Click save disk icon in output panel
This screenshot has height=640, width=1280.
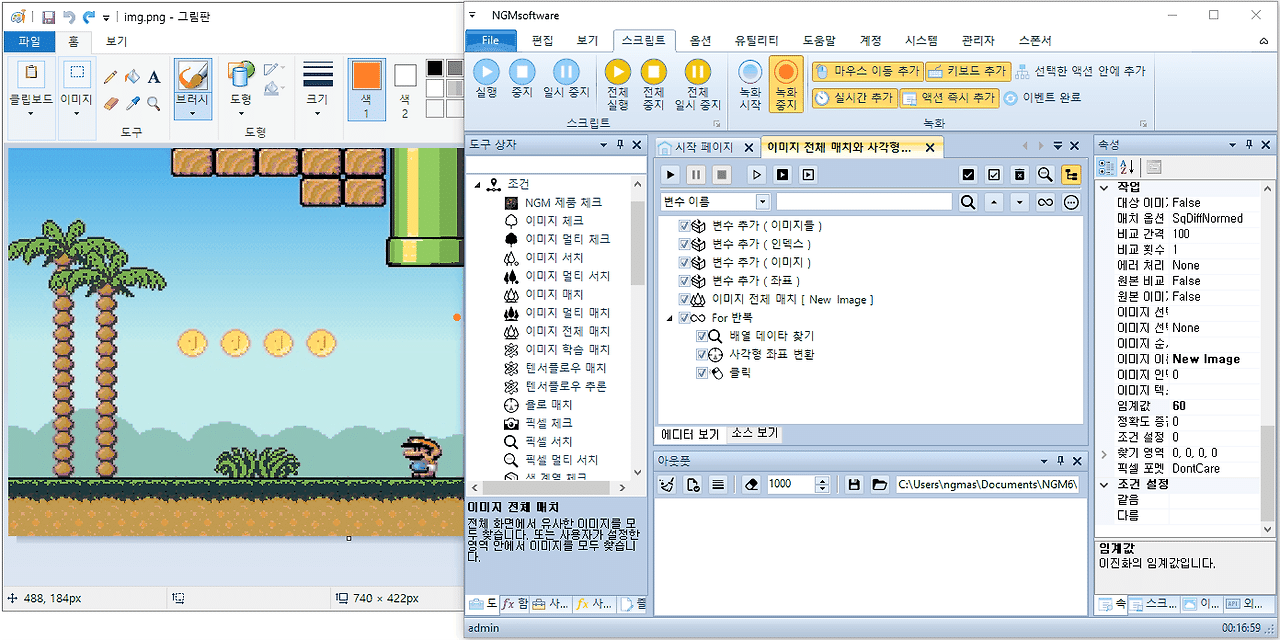(854, 484)
